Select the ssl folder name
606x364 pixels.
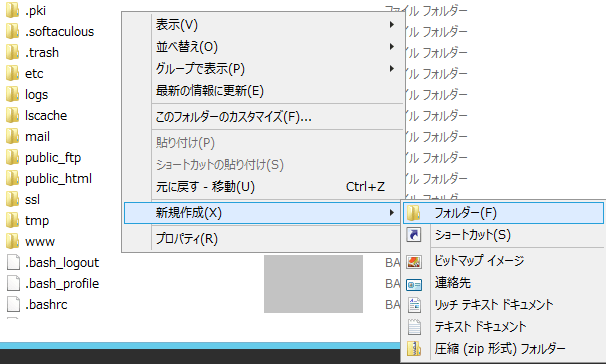[x=32, y=199]
